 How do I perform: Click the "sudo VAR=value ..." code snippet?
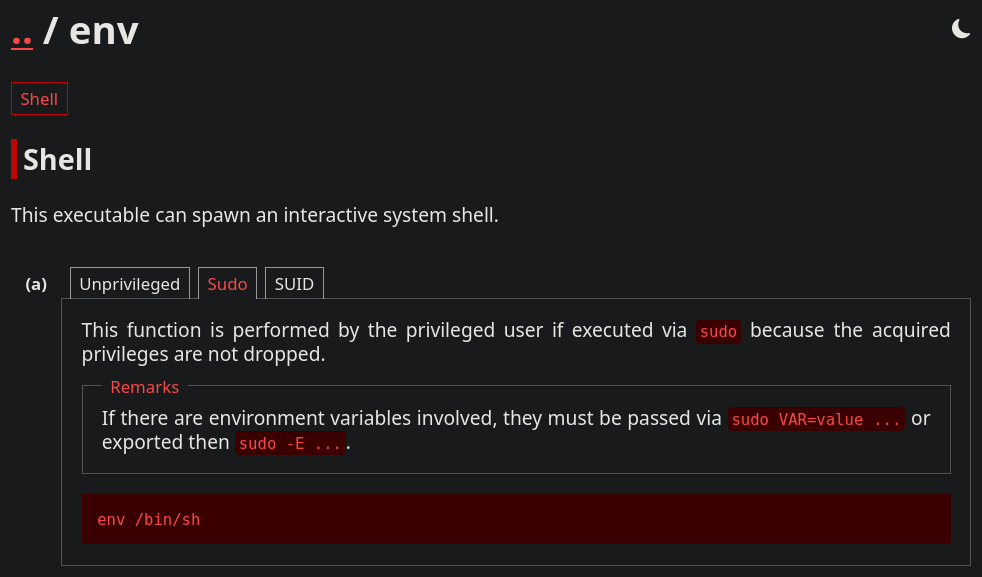pyautogui.click(x=816, y=419)
